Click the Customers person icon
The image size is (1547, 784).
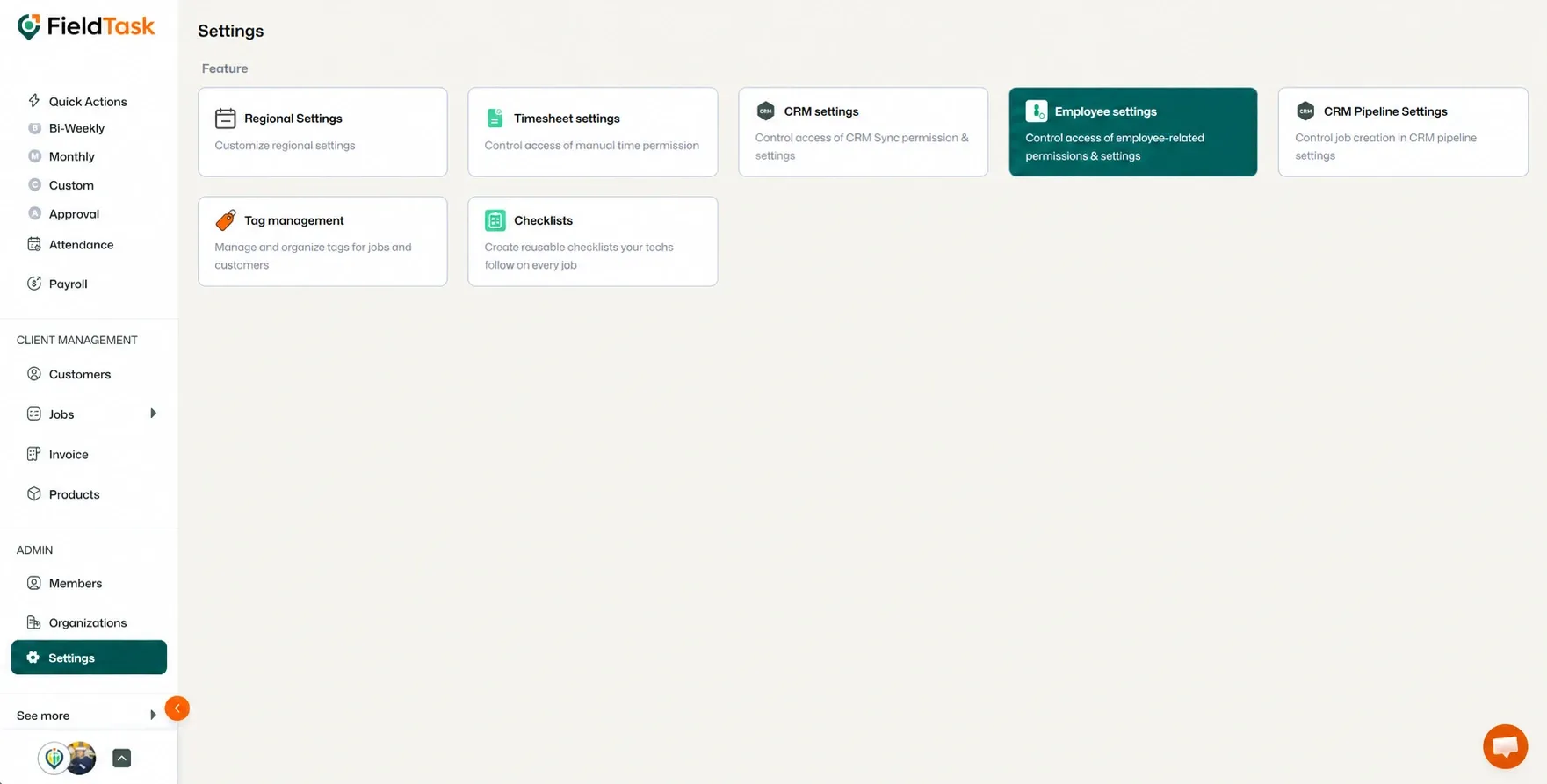coord(34,374)
